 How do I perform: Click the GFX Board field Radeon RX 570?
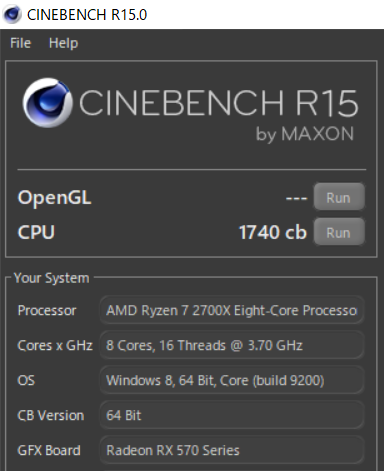[x=232, y=450]
